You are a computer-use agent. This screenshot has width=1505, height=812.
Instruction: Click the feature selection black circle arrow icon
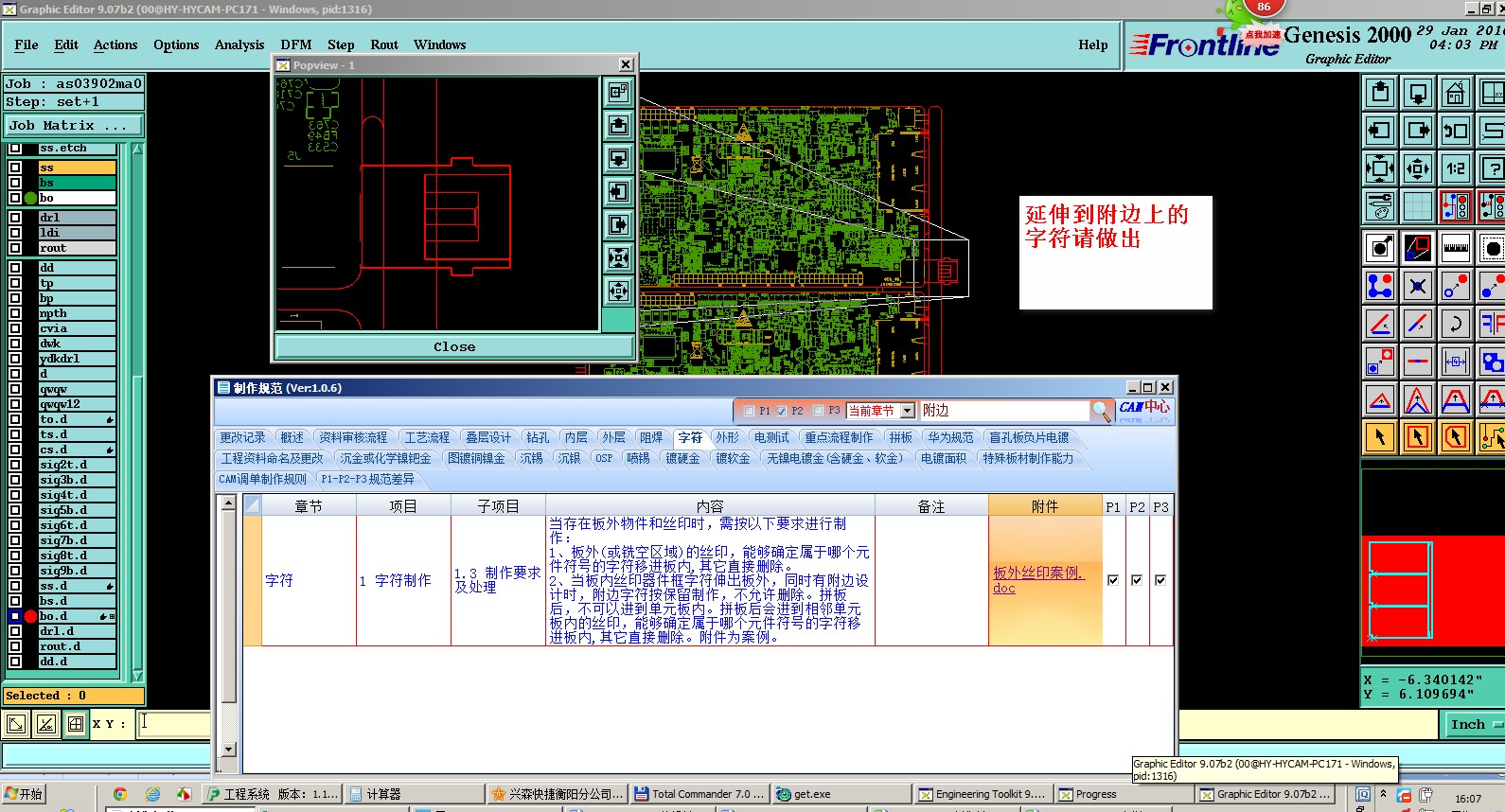pos(1380,248)
